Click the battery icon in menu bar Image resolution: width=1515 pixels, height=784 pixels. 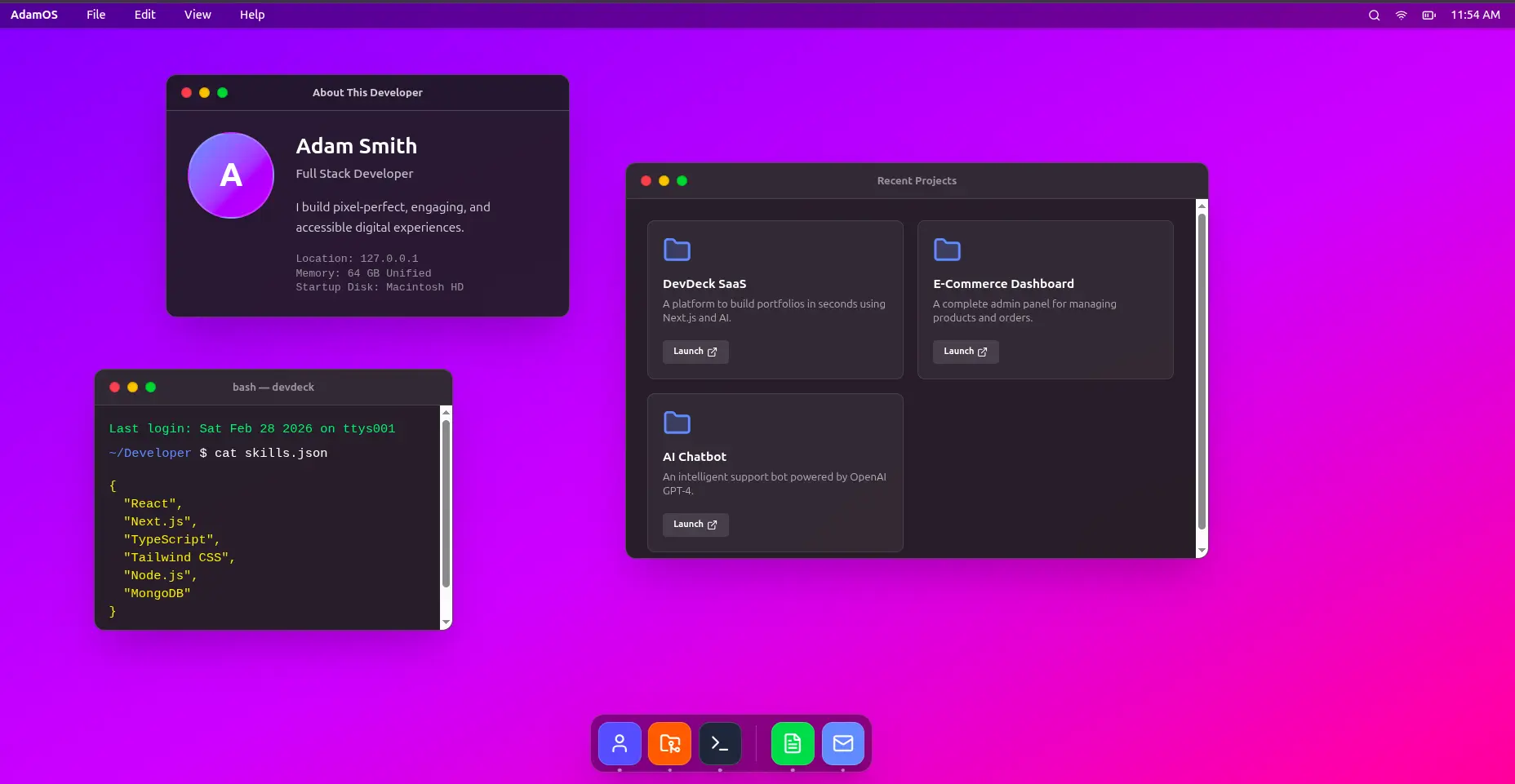pyautogui.click(x=1428, y=15)
